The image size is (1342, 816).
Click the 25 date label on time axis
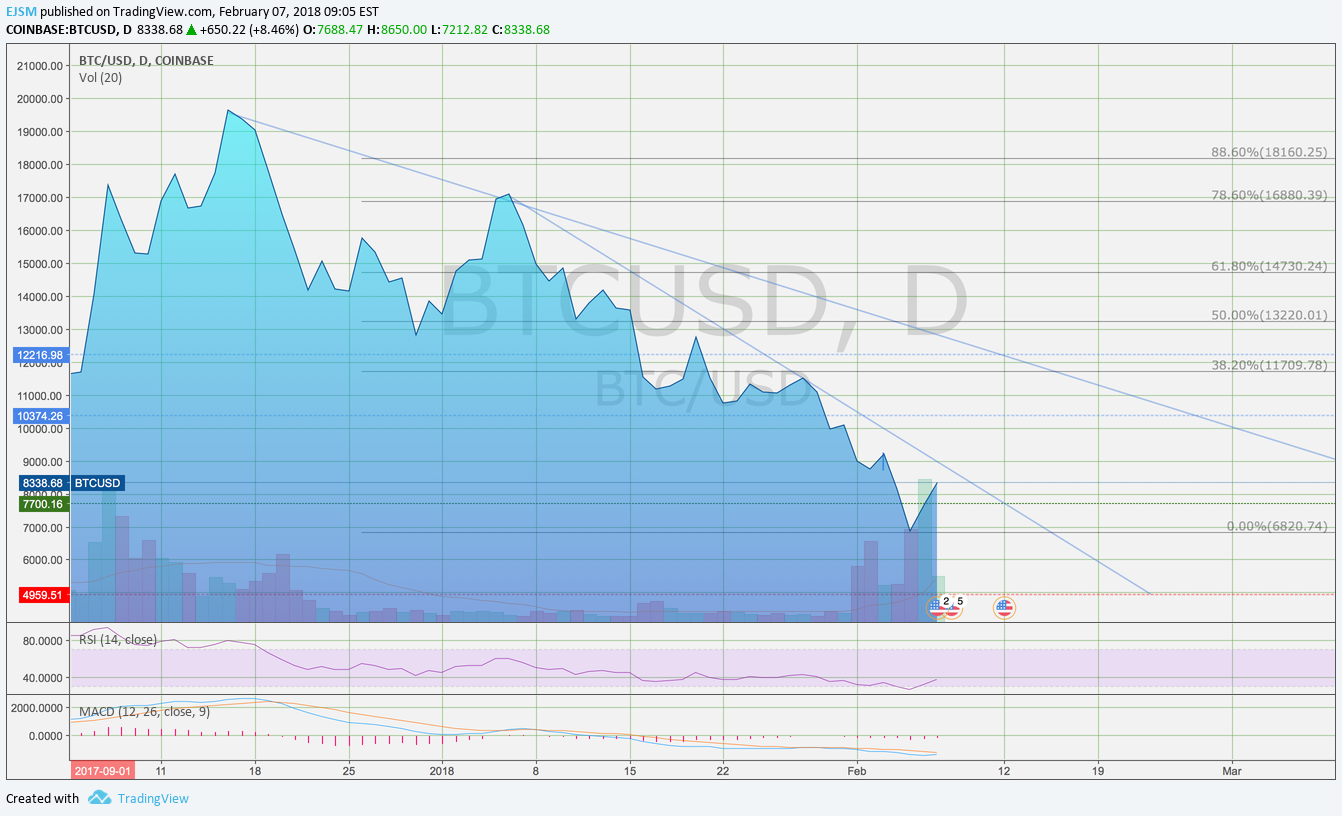click(348, 771)
